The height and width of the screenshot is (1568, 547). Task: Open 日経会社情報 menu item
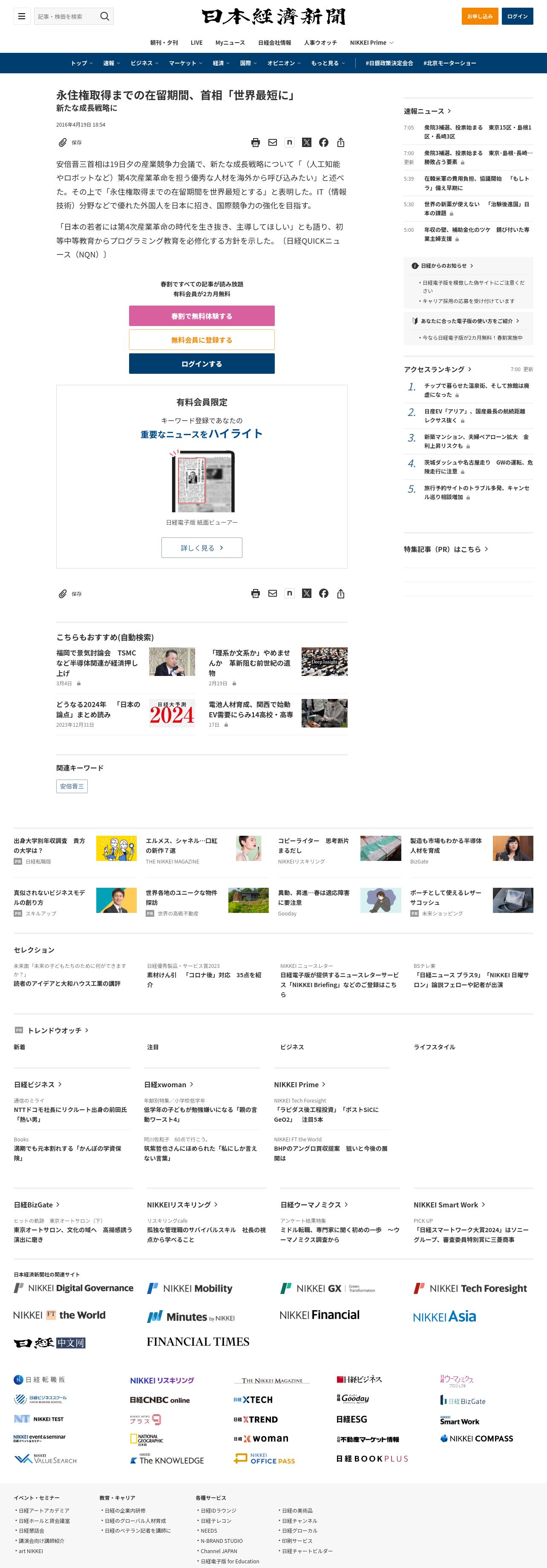274,43
